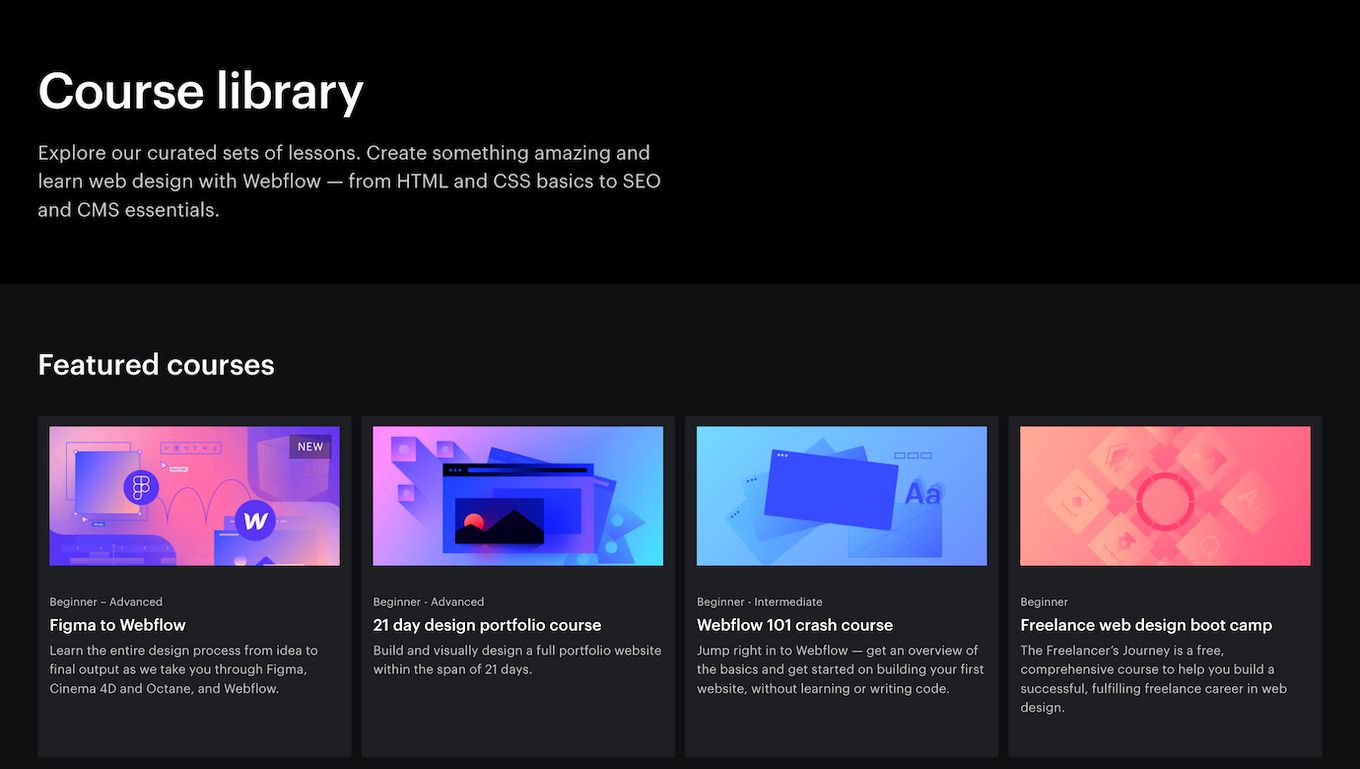Click the Webflow 101 crash course title
The width and height of the screenshot is (1360, 769).
point(795,625)
